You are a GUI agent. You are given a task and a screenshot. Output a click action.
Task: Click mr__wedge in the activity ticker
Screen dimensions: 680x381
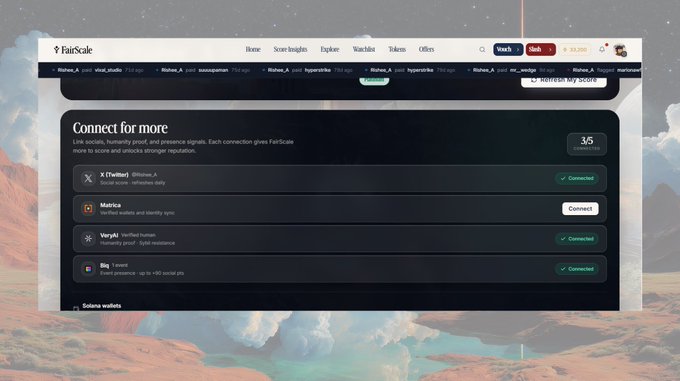pyautogui.click(x=523, y=70)
